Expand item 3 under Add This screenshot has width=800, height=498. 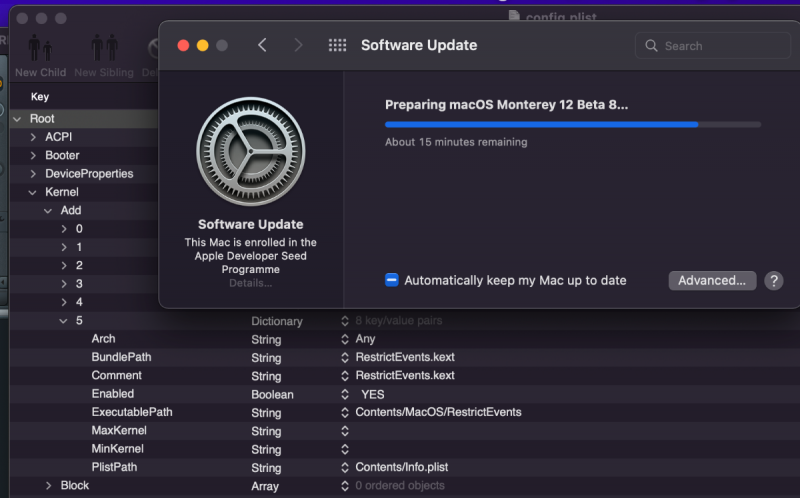point(64,284)
